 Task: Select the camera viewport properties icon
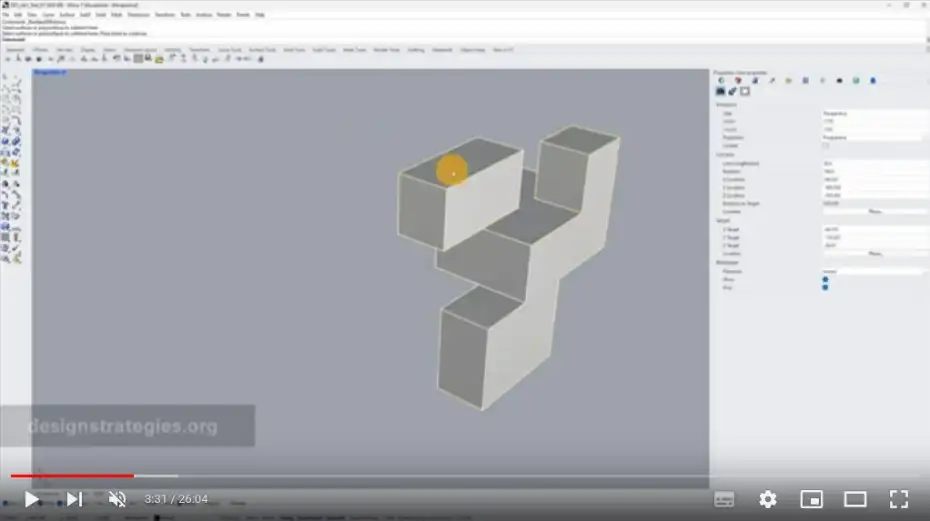[x=720, y=91]
